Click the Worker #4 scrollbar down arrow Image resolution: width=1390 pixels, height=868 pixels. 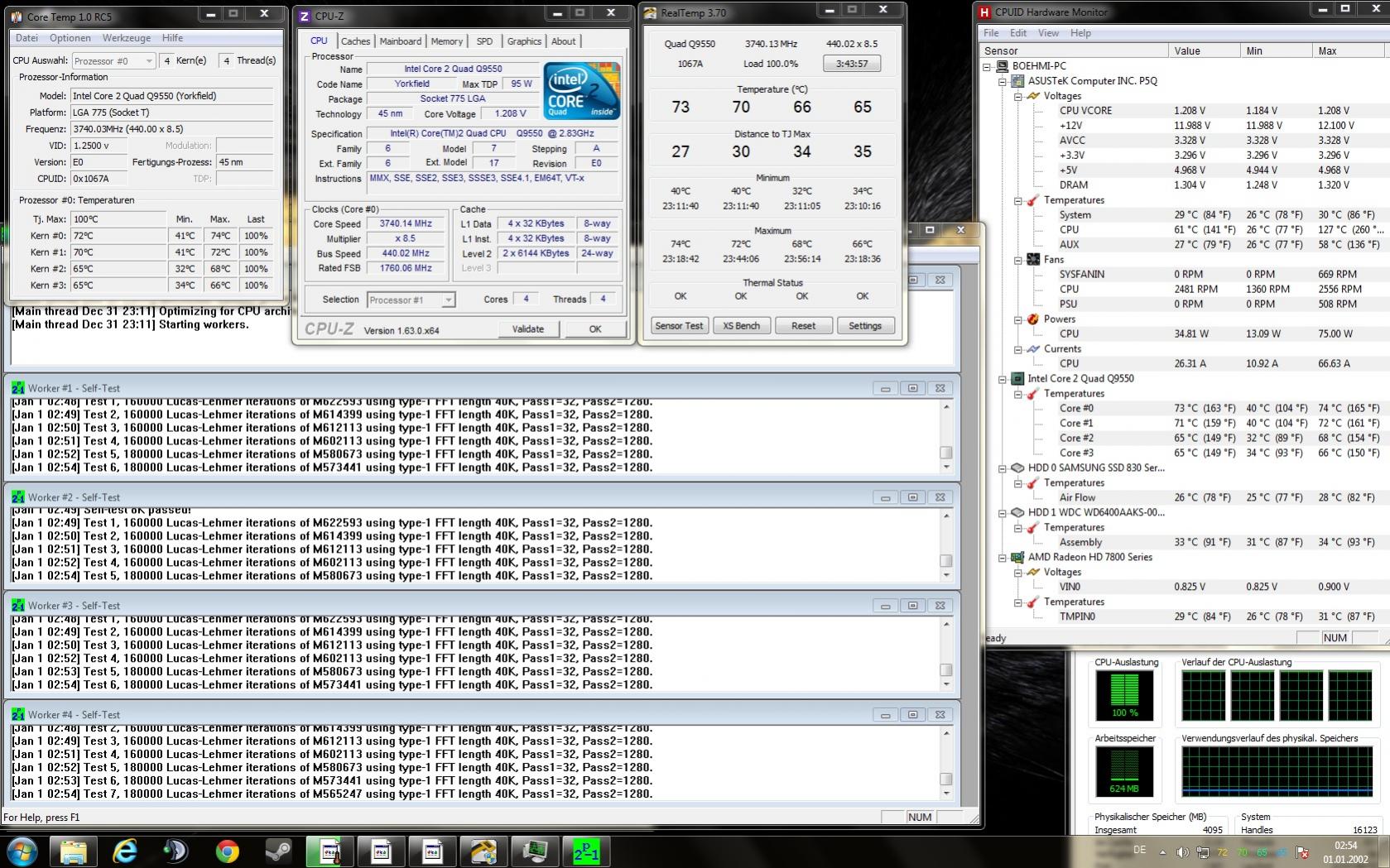tap(945, 794)
